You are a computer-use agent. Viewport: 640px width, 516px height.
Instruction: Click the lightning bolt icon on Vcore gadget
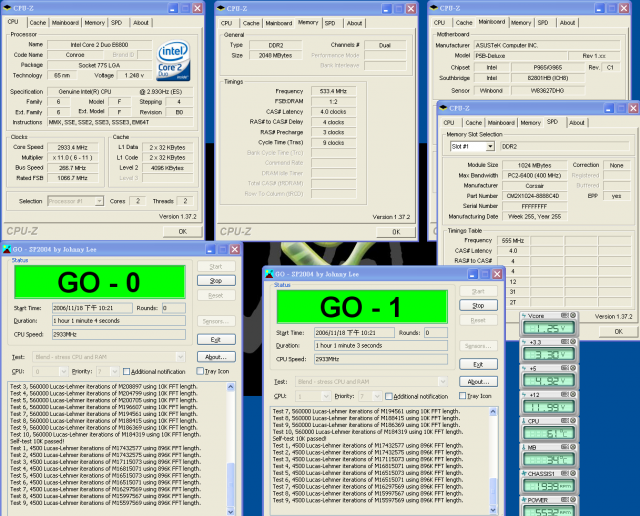pyautogui.click(x=524, y=316)
